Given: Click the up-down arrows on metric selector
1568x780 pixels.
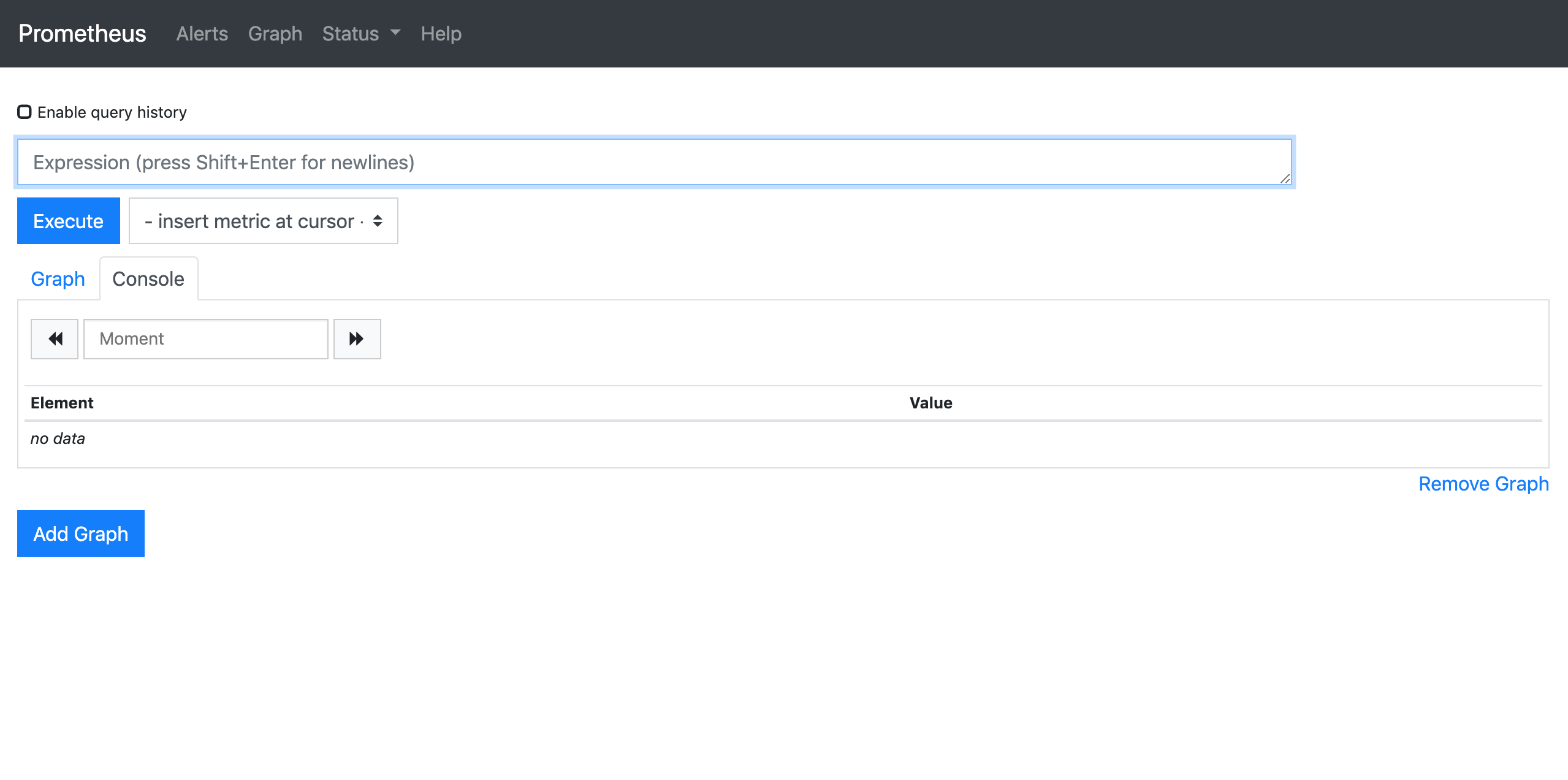Looking at the screenshot, I should 378,221.
